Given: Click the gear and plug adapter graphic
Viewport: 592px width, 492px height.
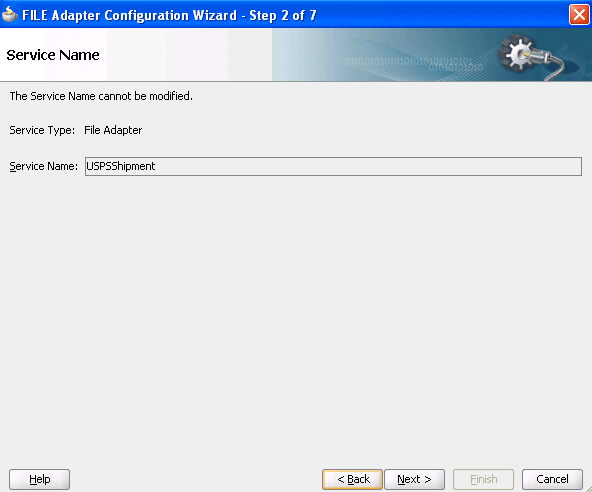Looking at the screenshot, I should pyautogui.click(x=532, y=56).
